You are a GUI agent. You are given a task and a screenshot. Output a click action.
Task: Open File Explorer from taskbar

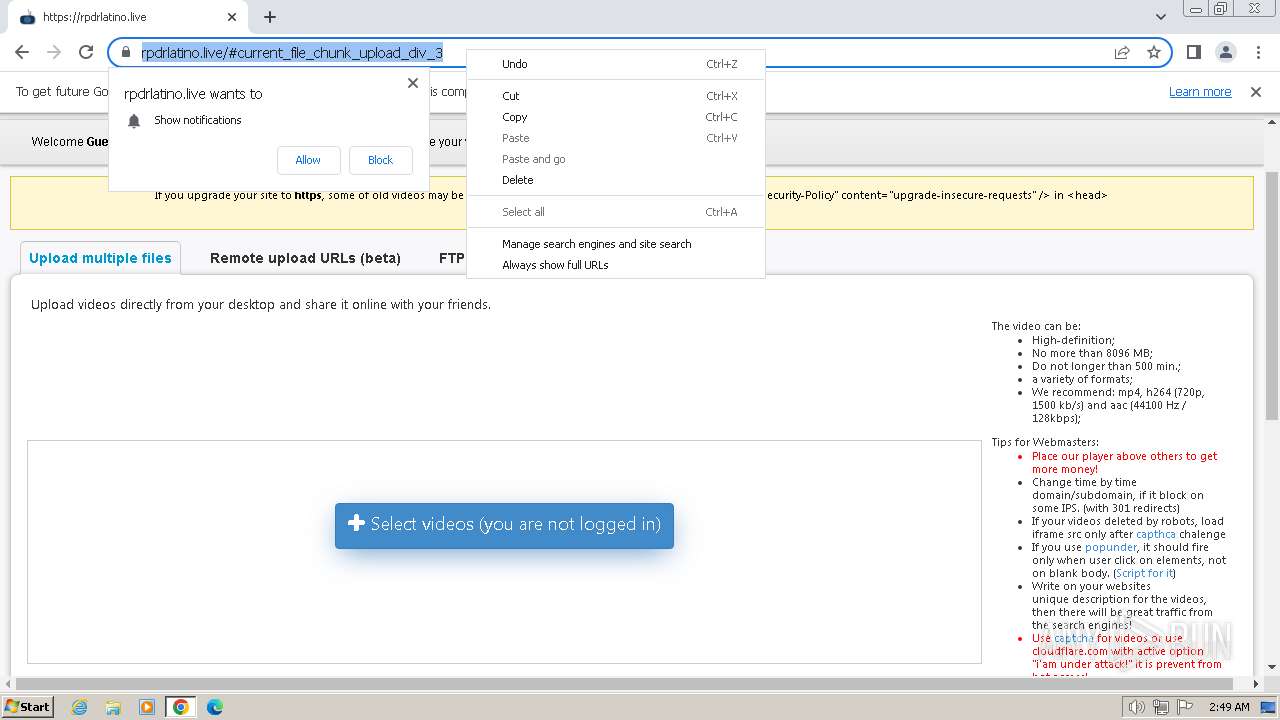(113, 707)
